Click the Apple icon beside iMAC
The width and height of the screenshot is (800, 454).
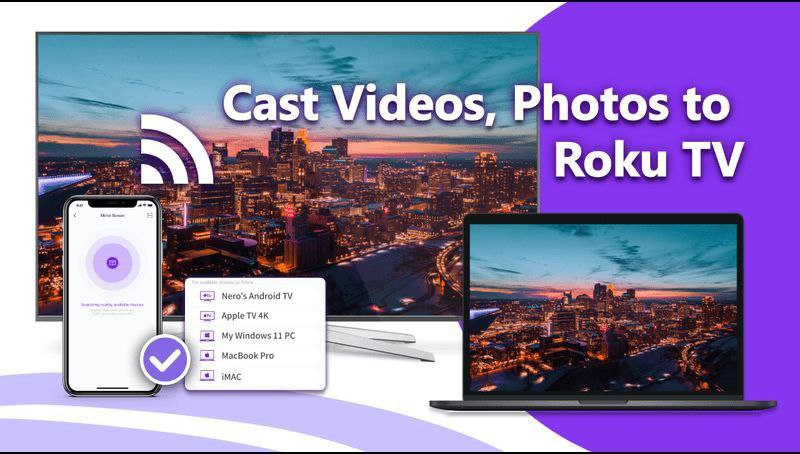207,376
